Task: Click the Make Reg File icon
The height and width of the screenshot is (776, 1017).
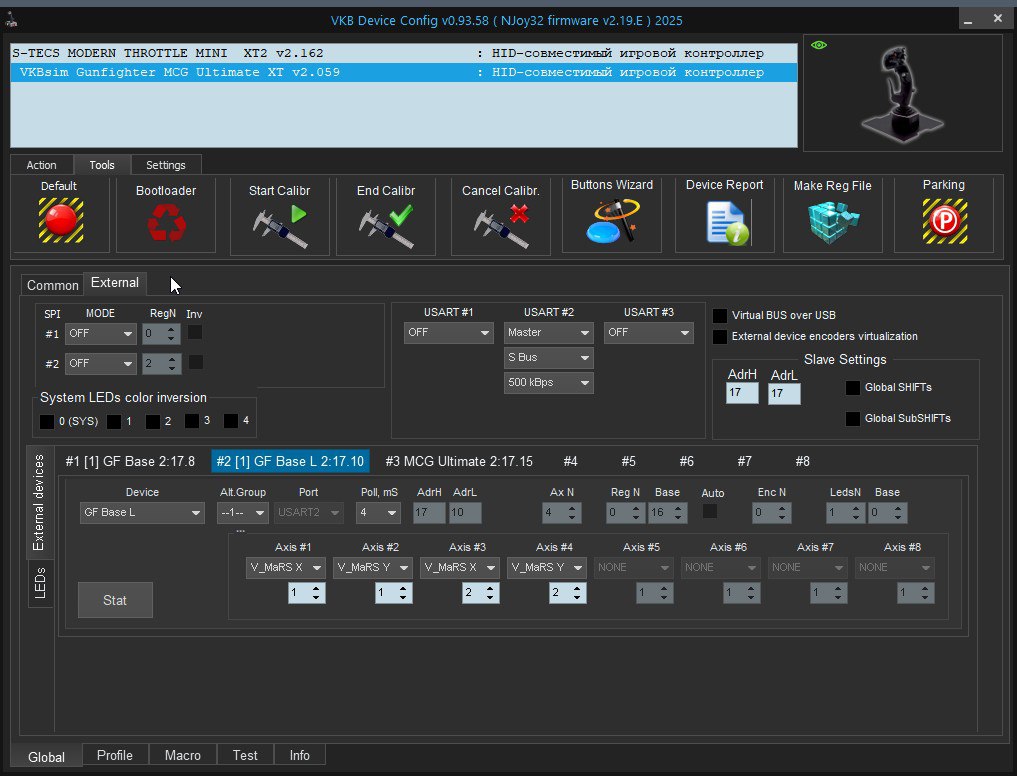Action: click(832, 222)
